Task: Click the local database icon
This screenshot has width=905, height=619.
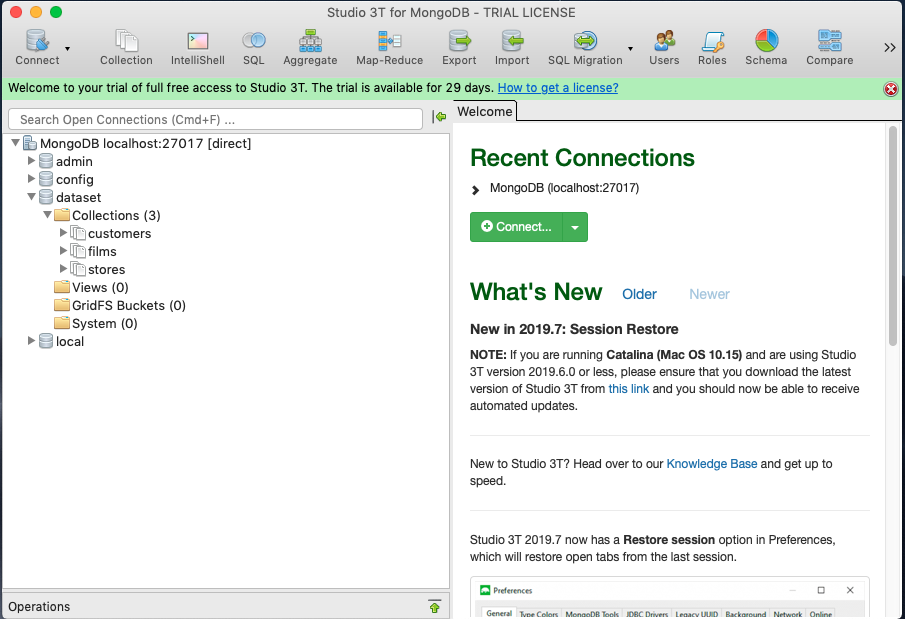Action: [46, 341]
